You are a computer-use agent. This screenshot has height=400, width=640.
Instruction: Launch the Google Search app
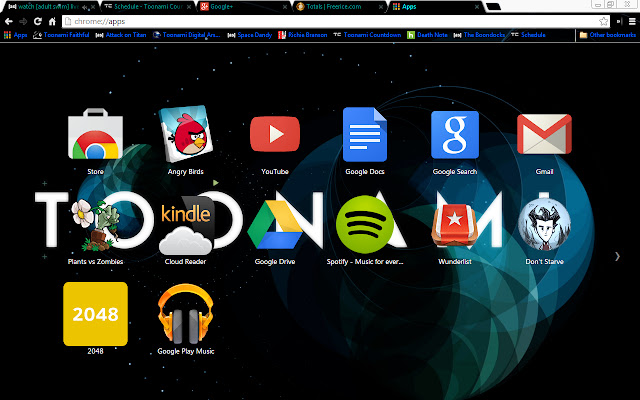click(x=455, y=134)
